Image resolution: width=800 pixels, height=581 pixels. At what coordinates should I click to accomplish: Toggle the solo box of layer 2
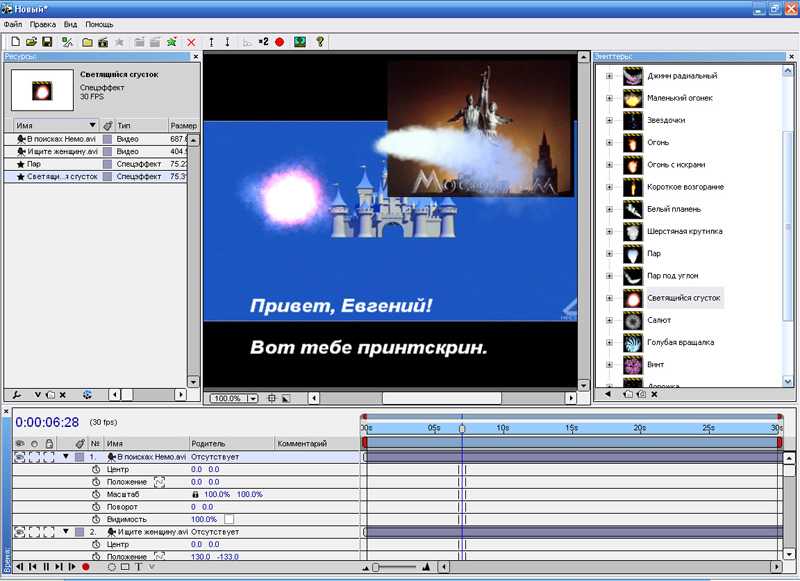tap(34, 532)
